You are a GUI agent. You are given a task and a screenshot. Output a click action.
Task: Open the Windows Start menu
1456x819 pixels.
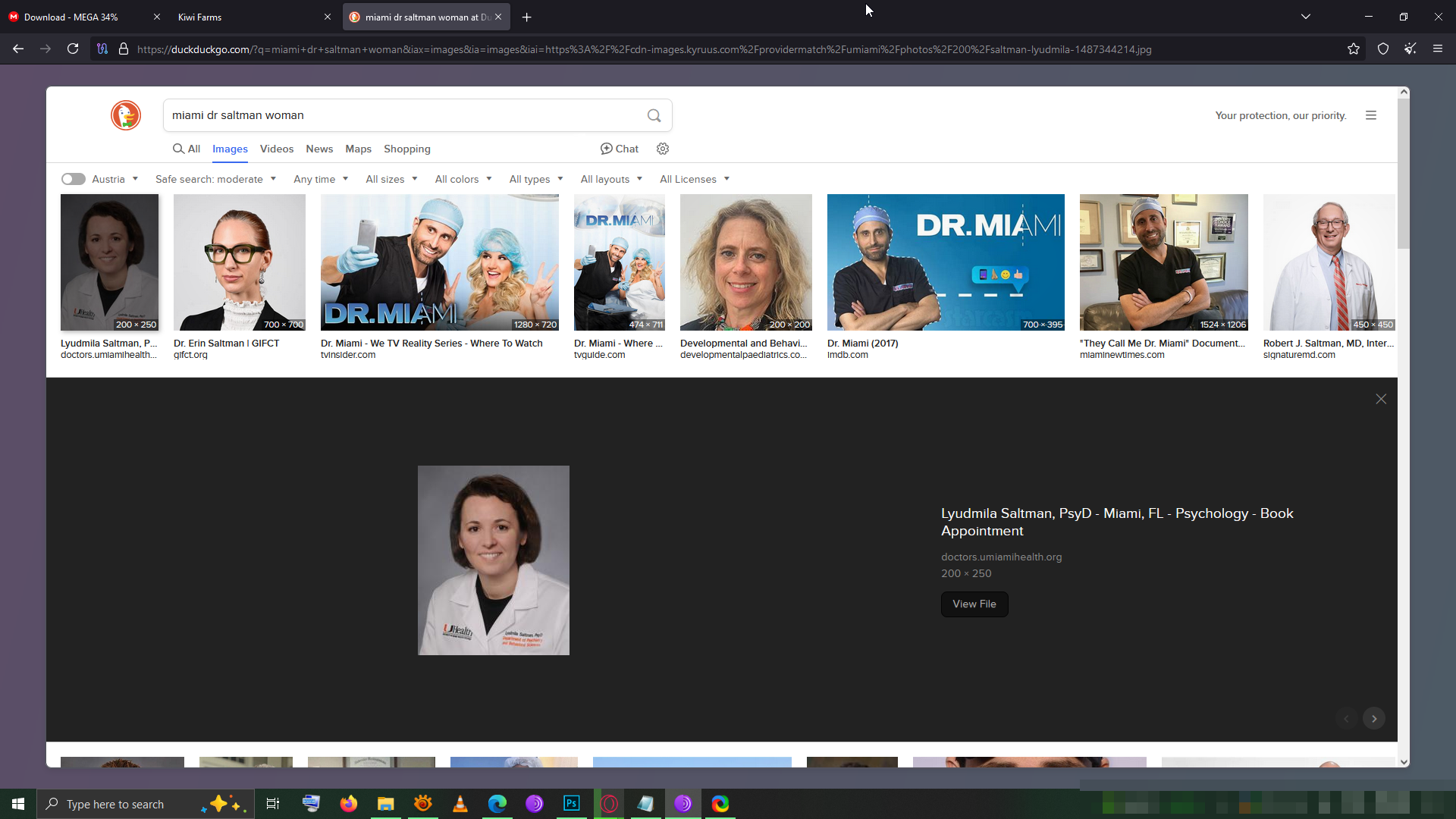tap(18, 804)
